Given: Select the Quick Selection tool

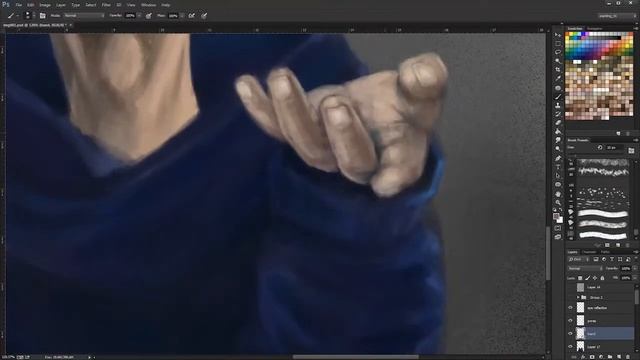Looking at the screenshot, I should [x=558, y=61].
